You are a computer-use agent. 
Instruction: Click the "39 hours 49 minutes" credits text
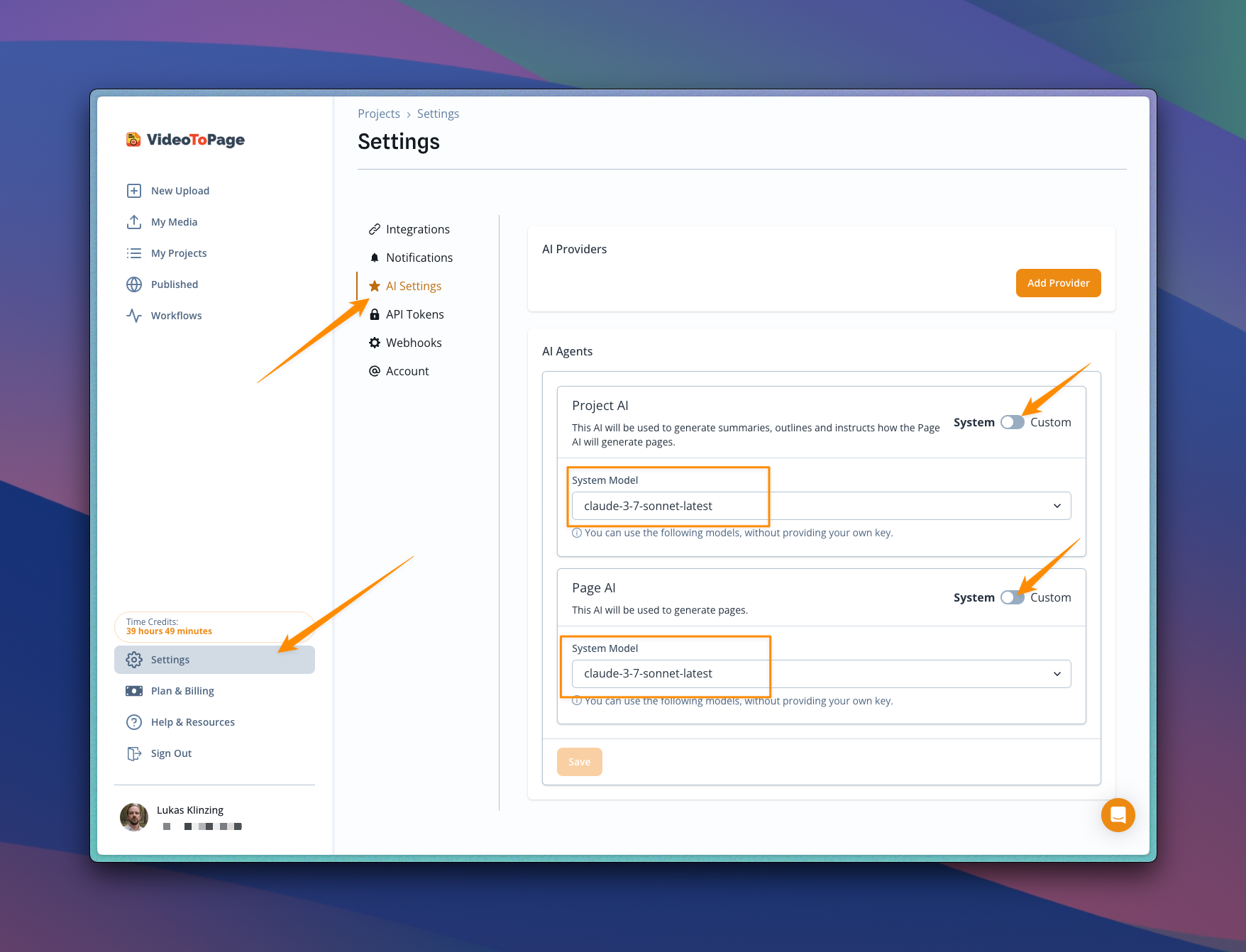coord(169,631)
